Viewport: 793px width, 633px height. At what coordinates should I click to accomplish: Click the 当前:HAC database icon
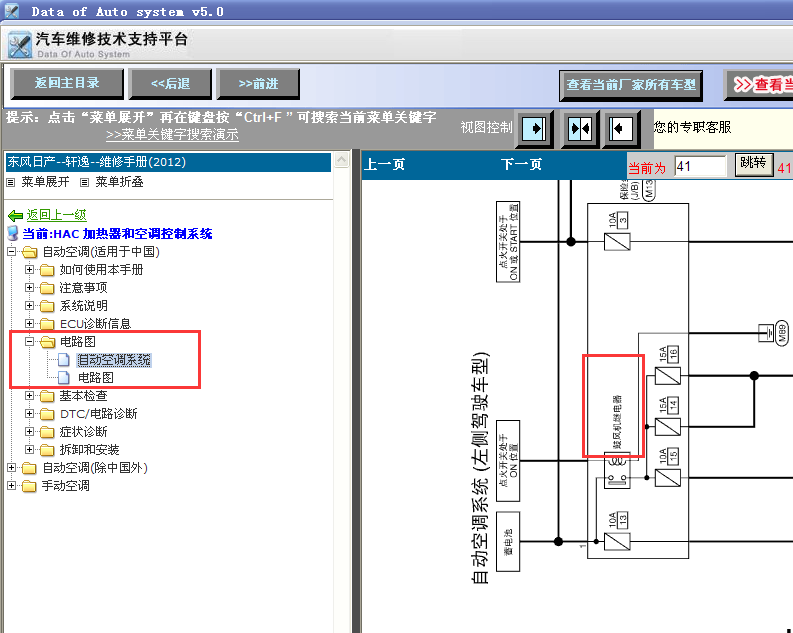tap(13, 234)
